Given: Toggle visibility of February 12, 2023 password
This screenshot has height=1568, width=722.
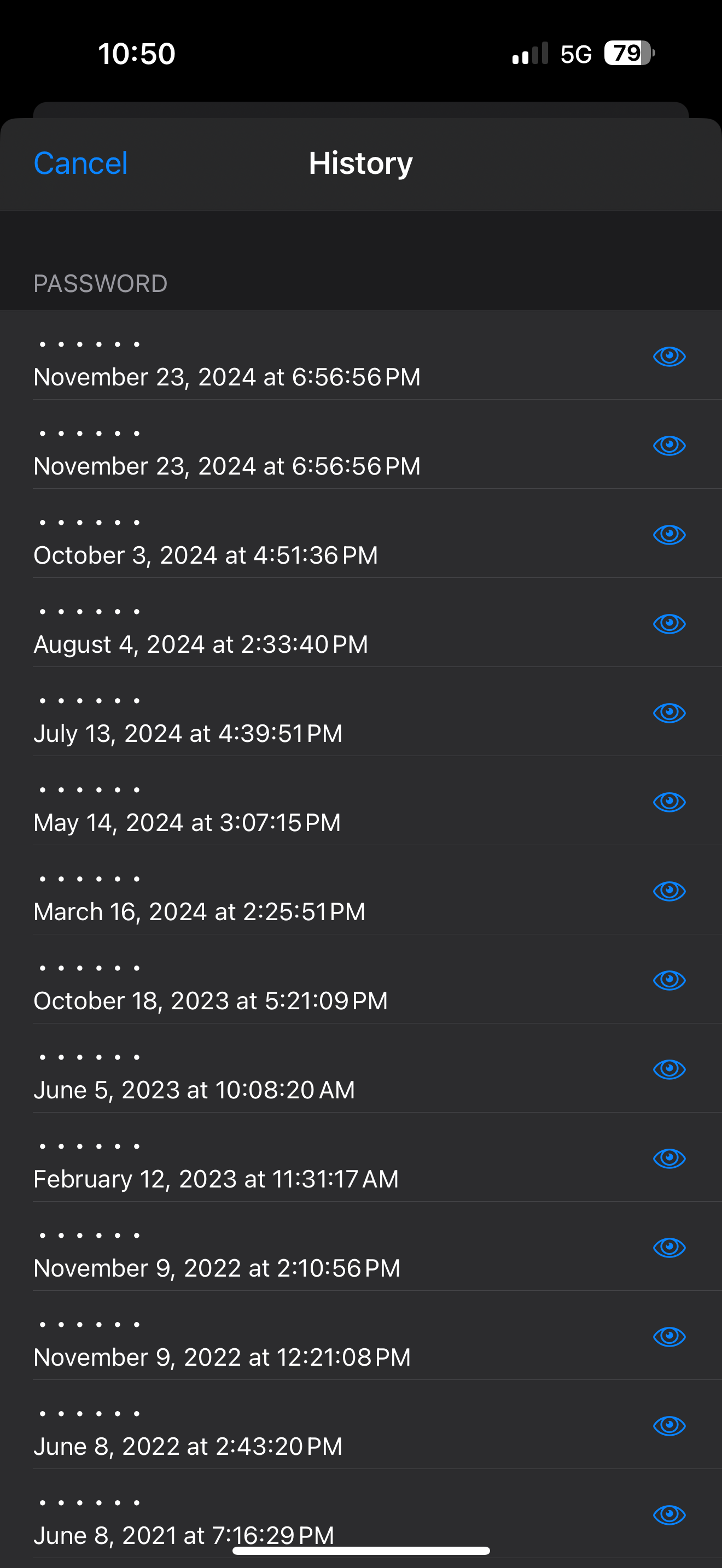Looking at the screenshot, I should pyautogui.click(x=669, y=1159).
